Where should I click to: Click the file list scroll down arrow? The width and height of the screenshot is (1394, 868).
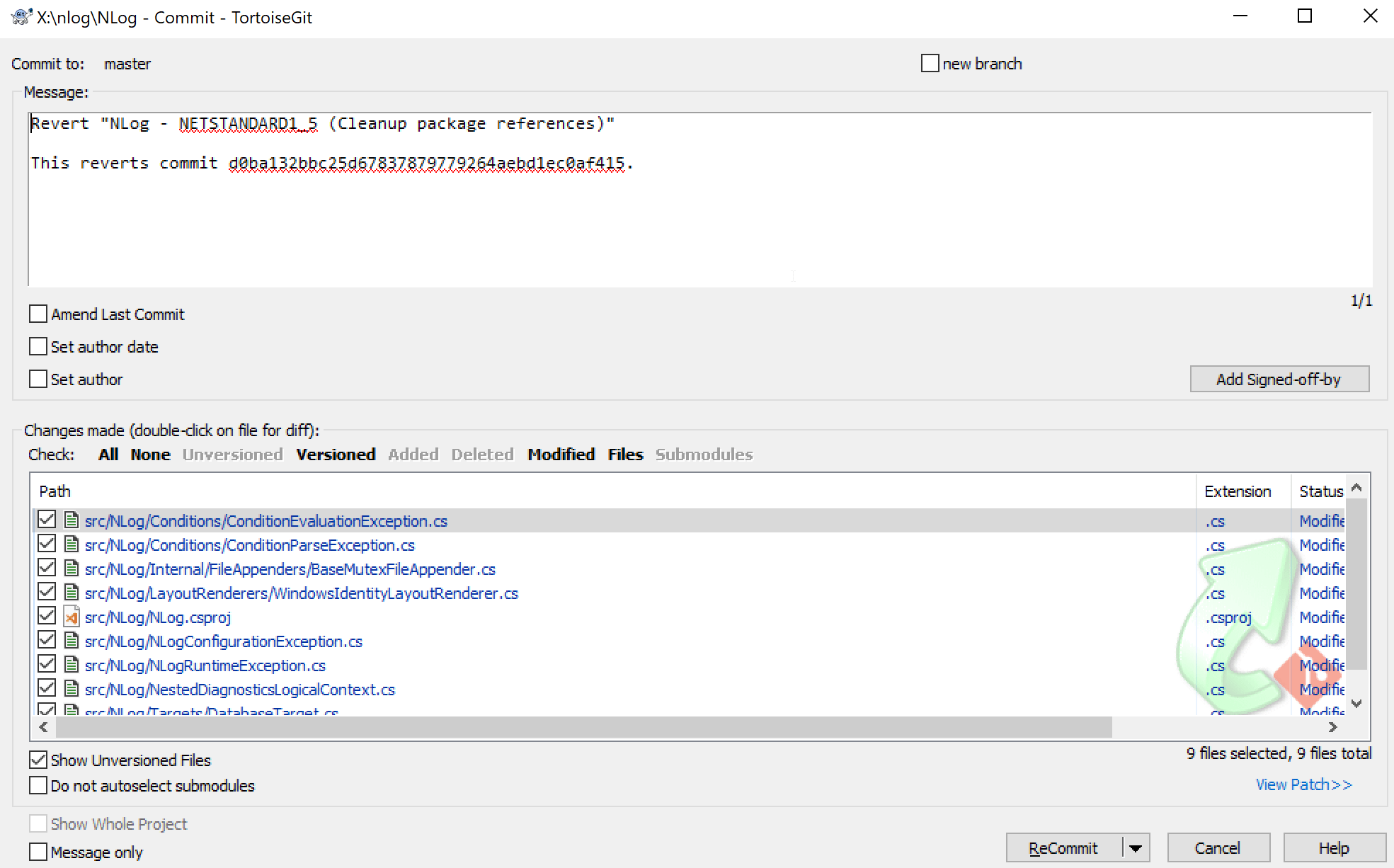1356,704
